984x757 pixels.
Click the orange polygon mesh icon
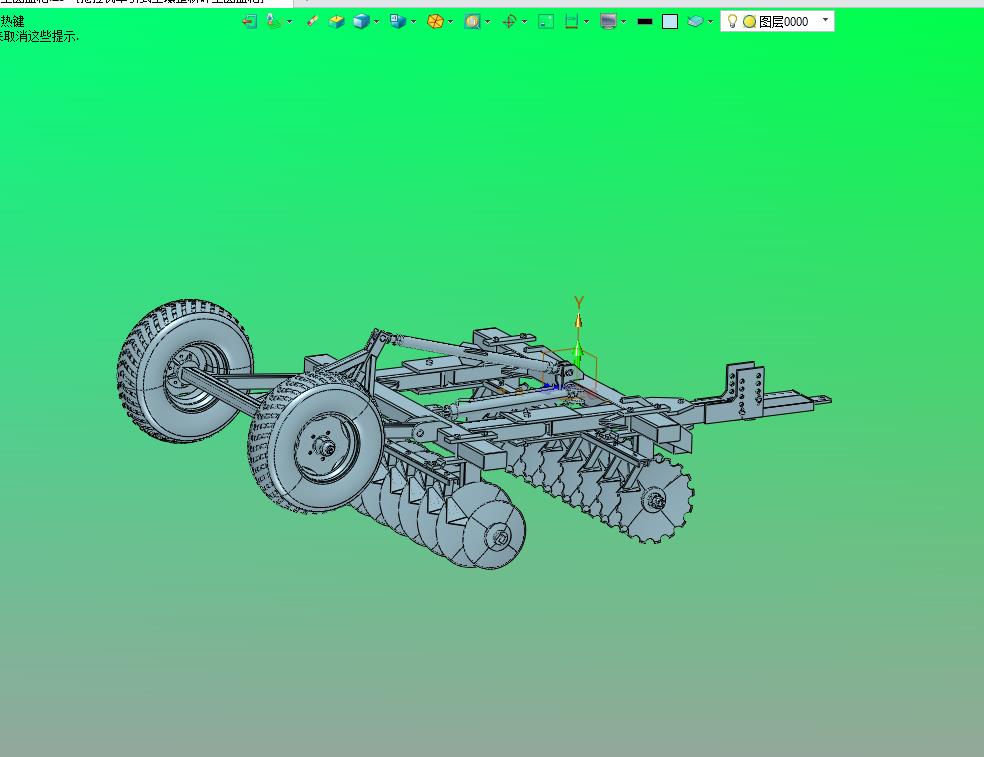[x=435, y=22]
